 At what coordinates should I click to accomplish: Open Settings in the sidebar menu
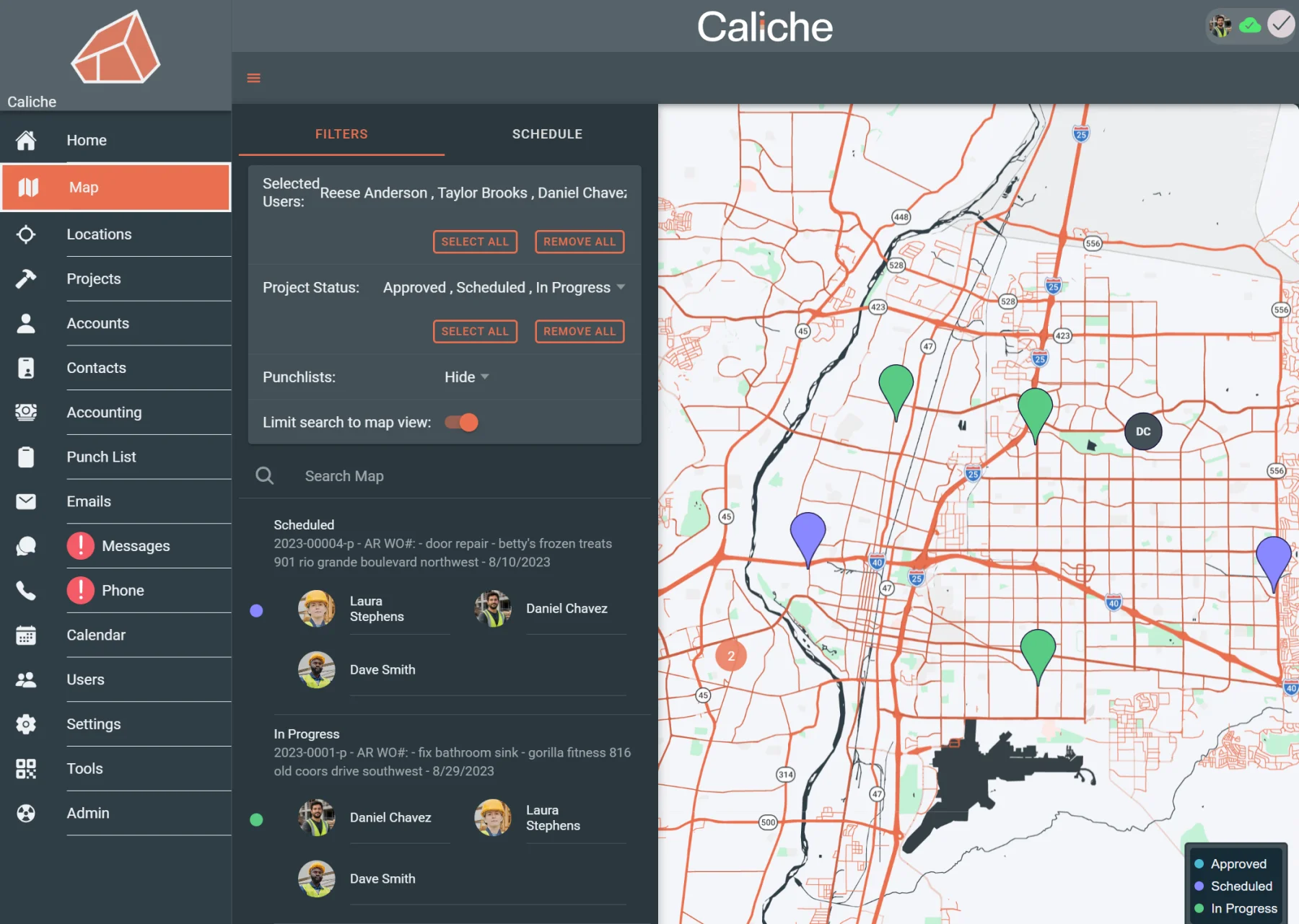point(116,724)
